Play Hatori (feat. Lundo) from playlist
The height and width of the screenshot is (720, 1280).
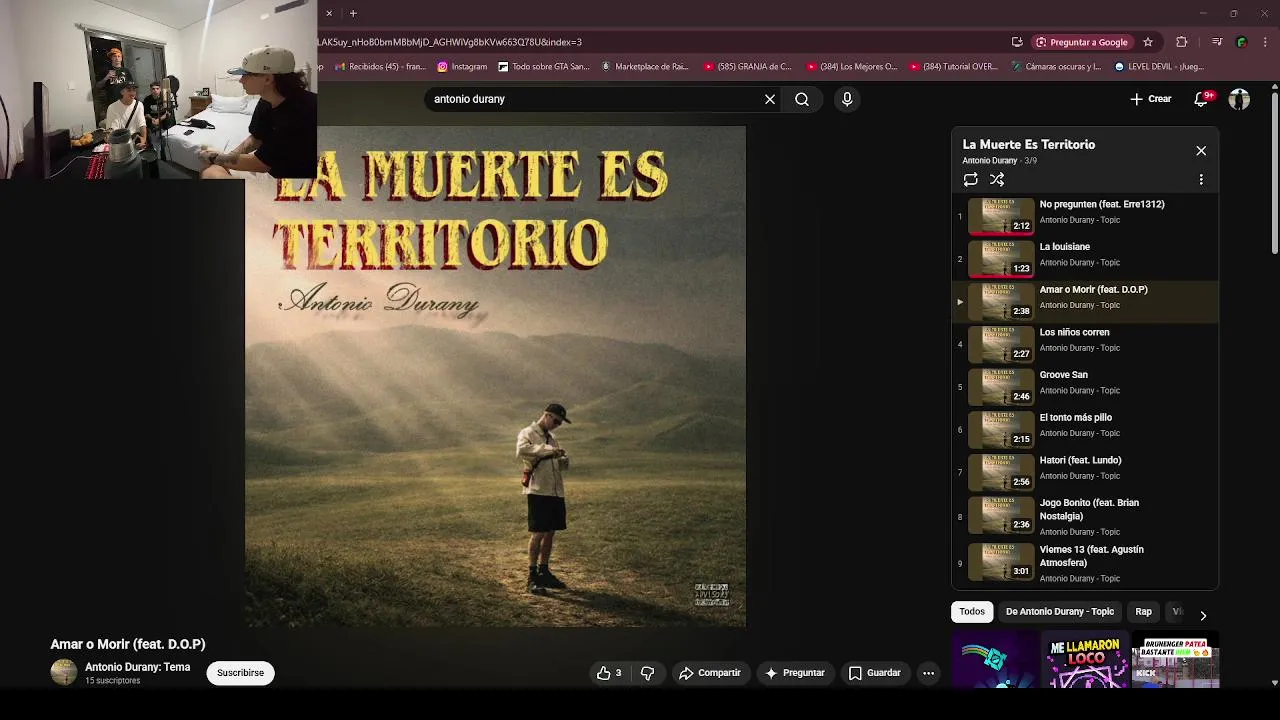(1085, 472)
